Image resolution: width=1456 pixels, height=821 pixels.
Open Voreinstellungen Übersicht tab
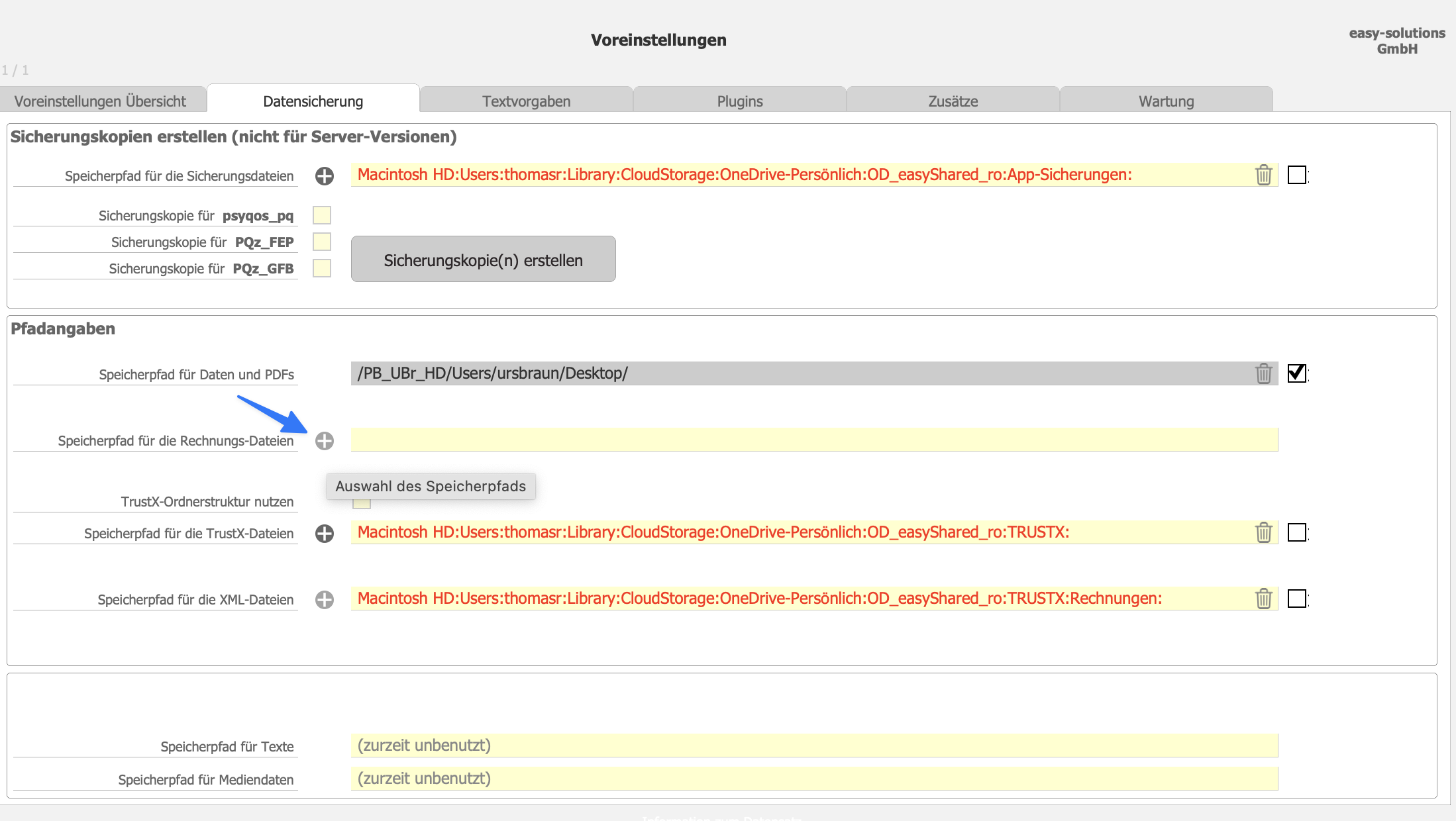103,100
